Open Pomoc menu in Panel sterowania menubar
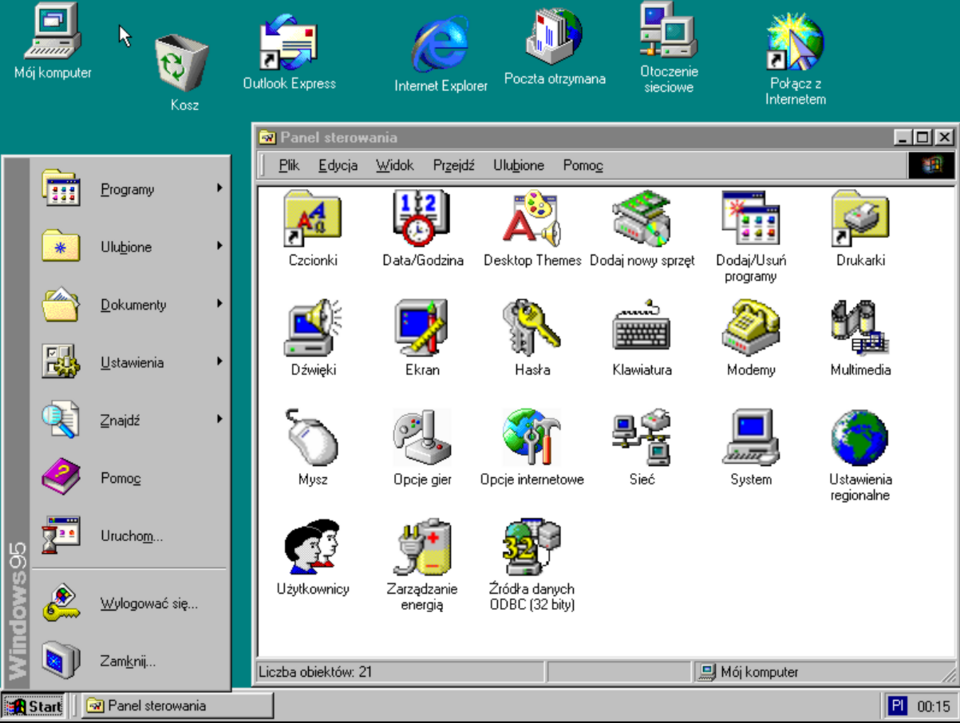Image resolution: width=960 pixels, height=723 pixels. pyautogui.click(x=583, y=165)
